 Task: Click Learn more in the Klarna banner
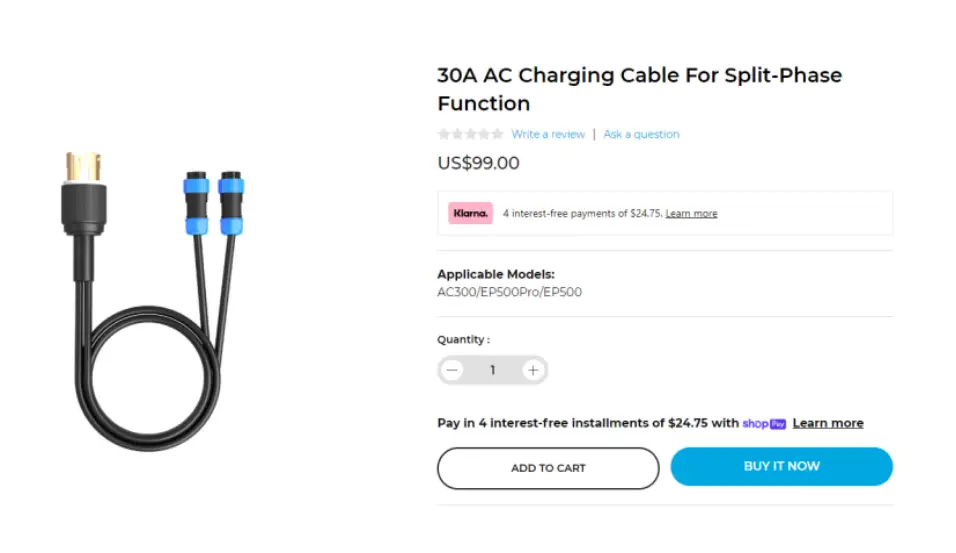coord(691,214)
